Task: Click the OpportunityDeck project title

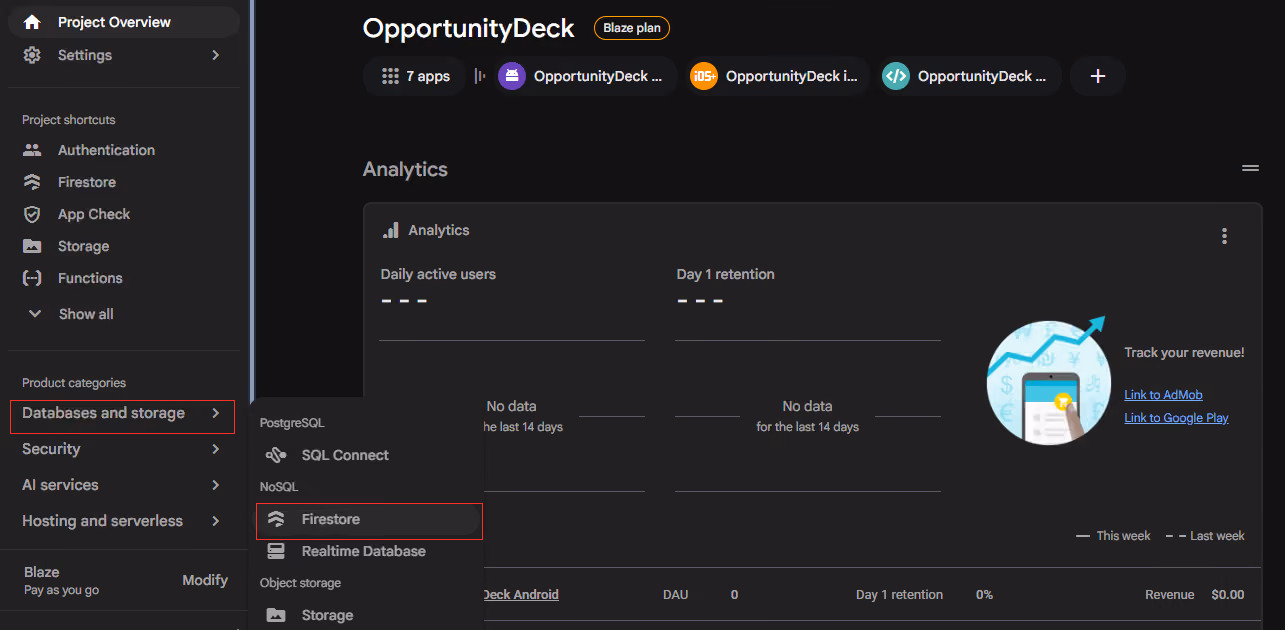Action: (468, 28)
